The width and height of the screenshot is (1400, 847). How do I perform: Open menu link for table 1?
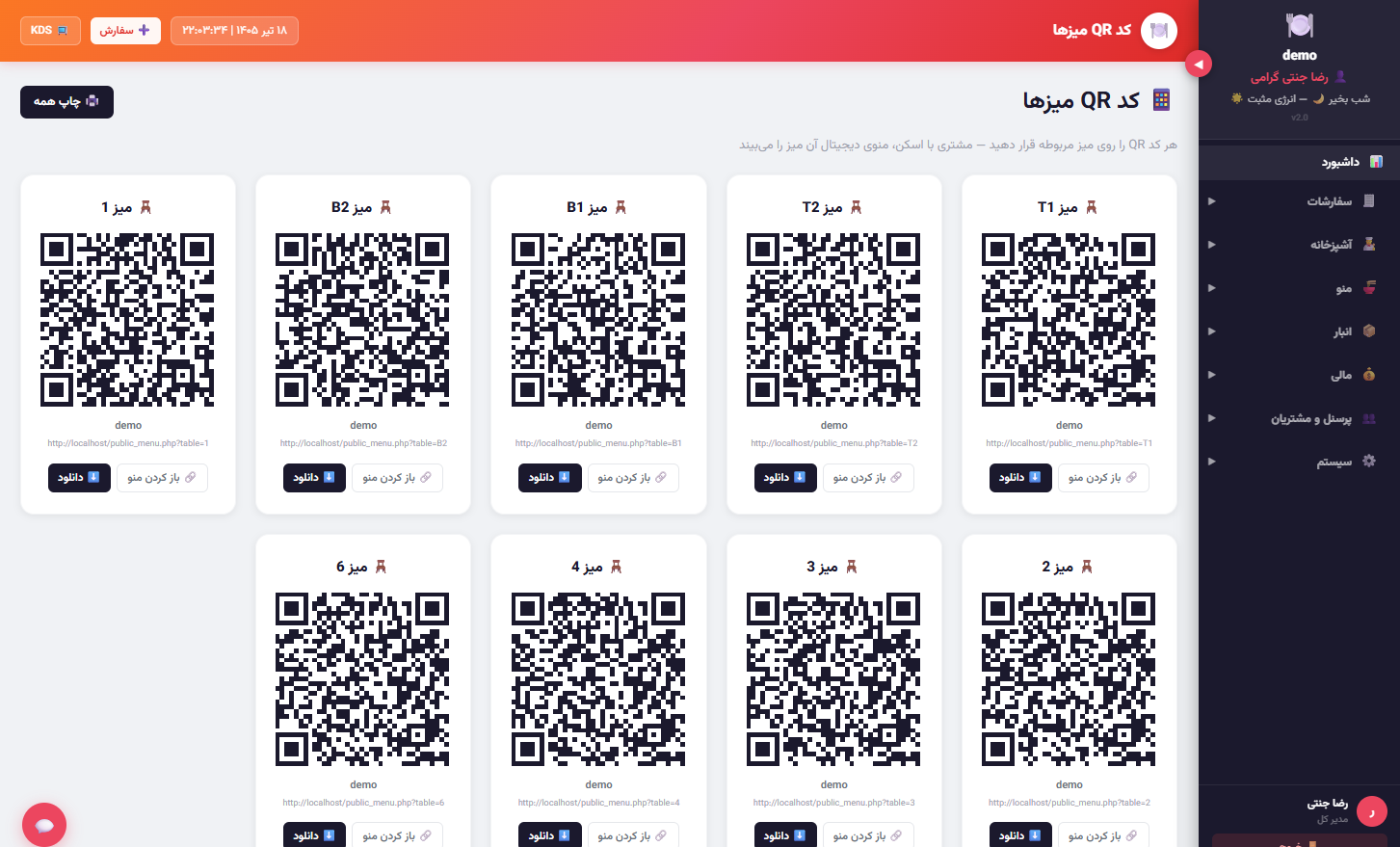click(x=162, y=478)
